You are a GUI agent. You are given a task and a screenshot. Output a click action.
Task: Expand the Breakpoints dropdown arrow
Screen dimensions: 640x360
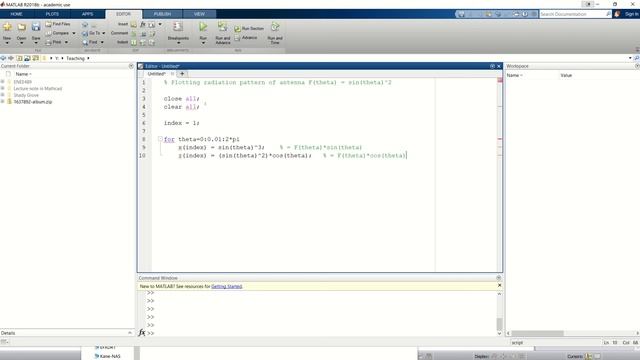coord(178,43)
